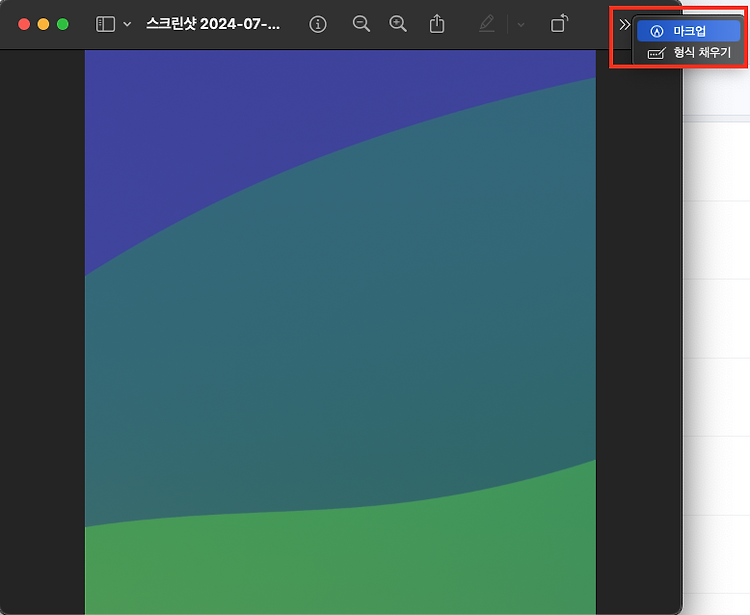Choose 마크업 from the overflow menu
Screen dimensions: 750x615
[x=688, y=31]
